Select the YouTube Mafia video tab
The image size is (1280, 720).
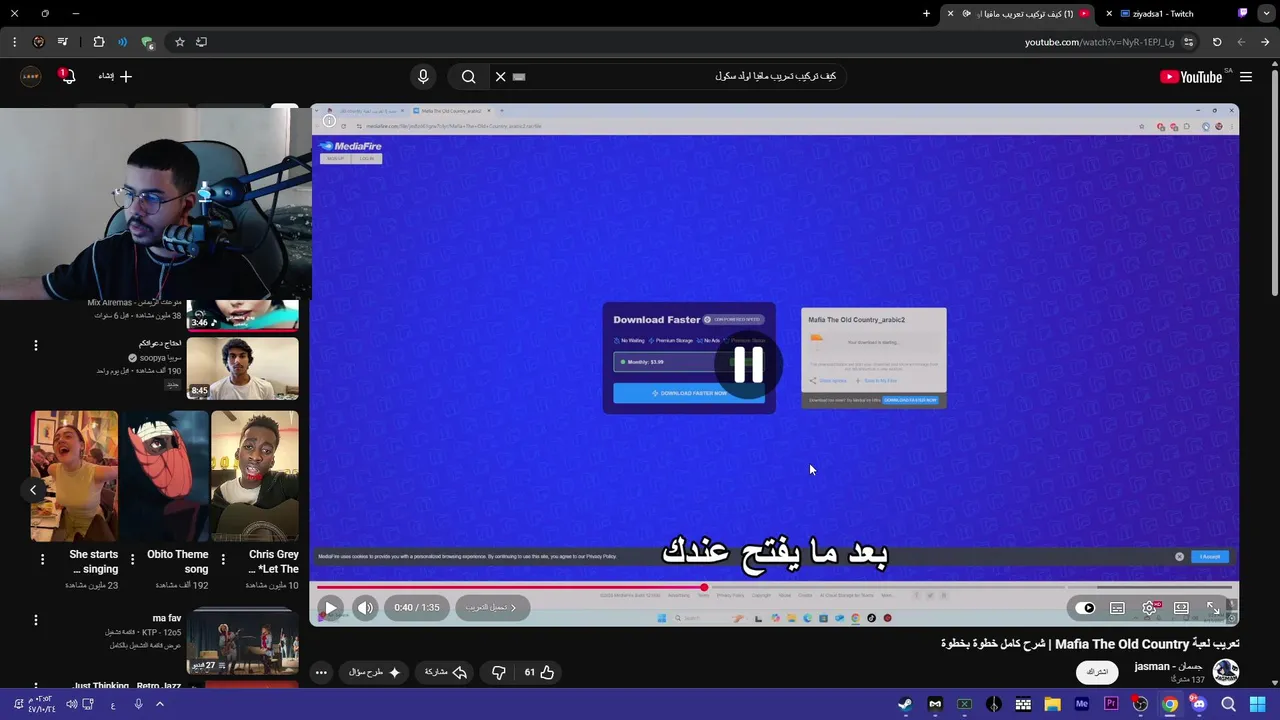(x=1018, y=14)
